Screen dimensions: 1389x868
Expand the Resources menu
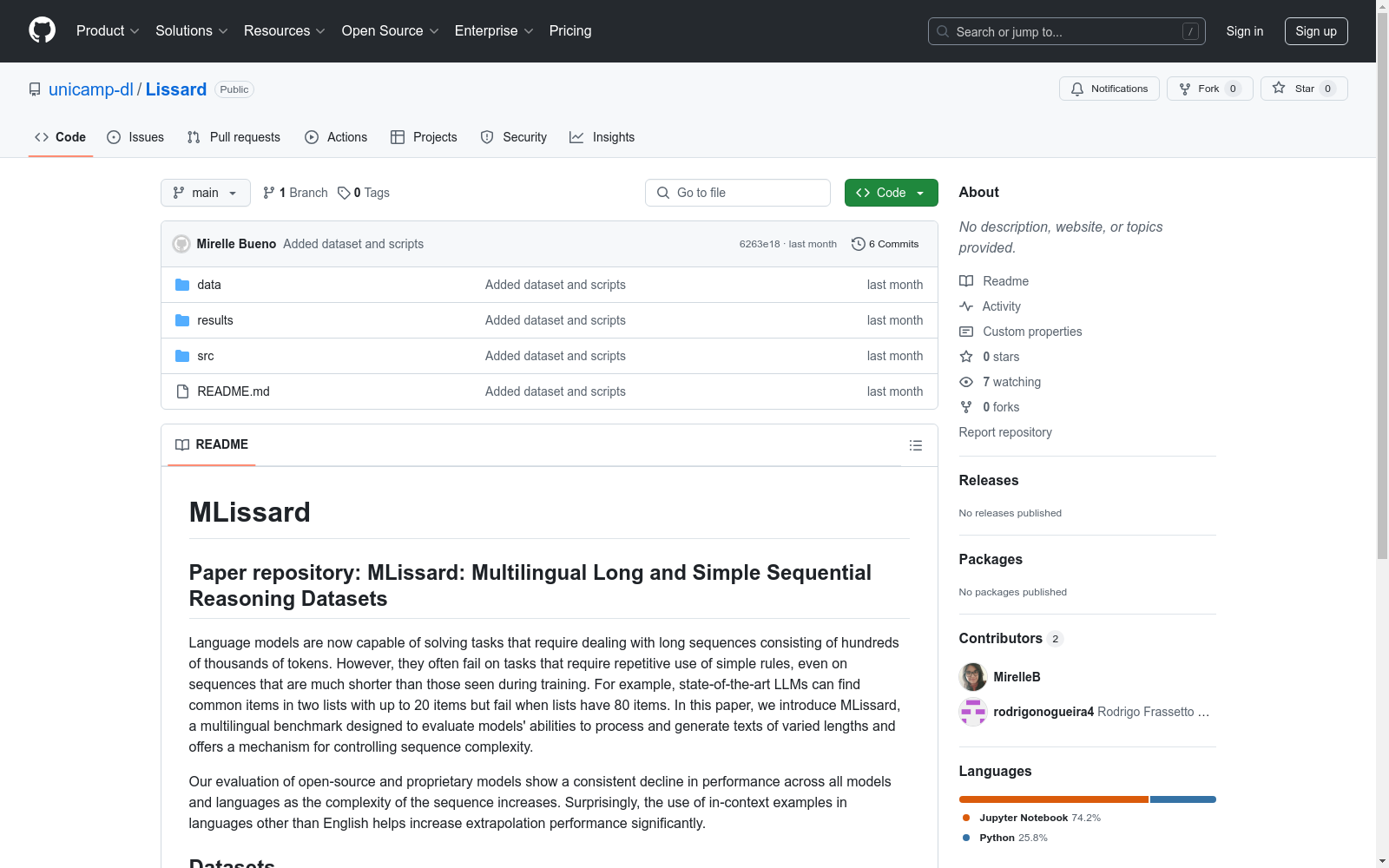click(x=285, y=31)
